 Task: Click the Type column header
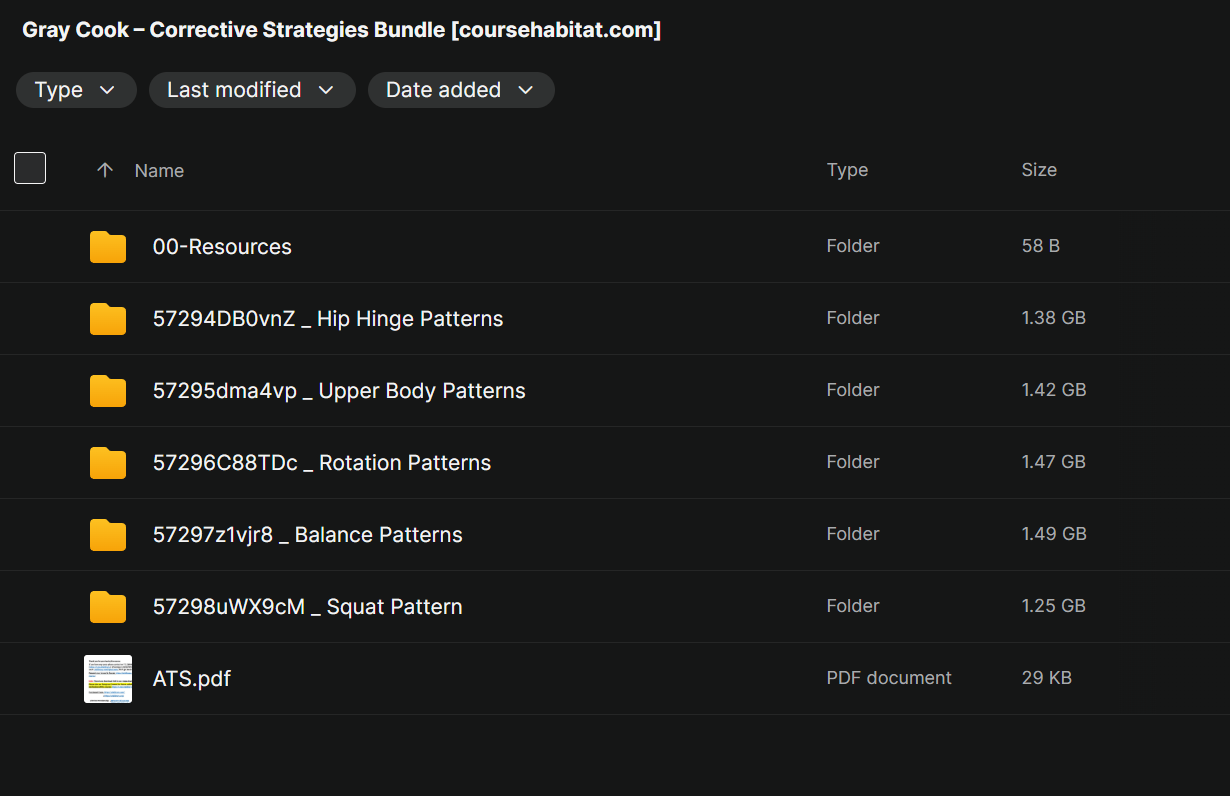pos(847,170)
